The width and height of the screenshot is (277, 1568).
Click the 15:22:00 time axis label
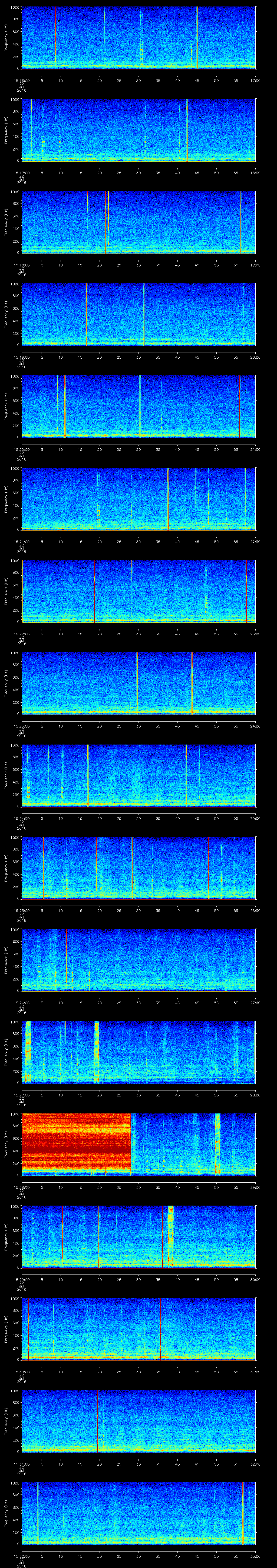tap(22, 634)
